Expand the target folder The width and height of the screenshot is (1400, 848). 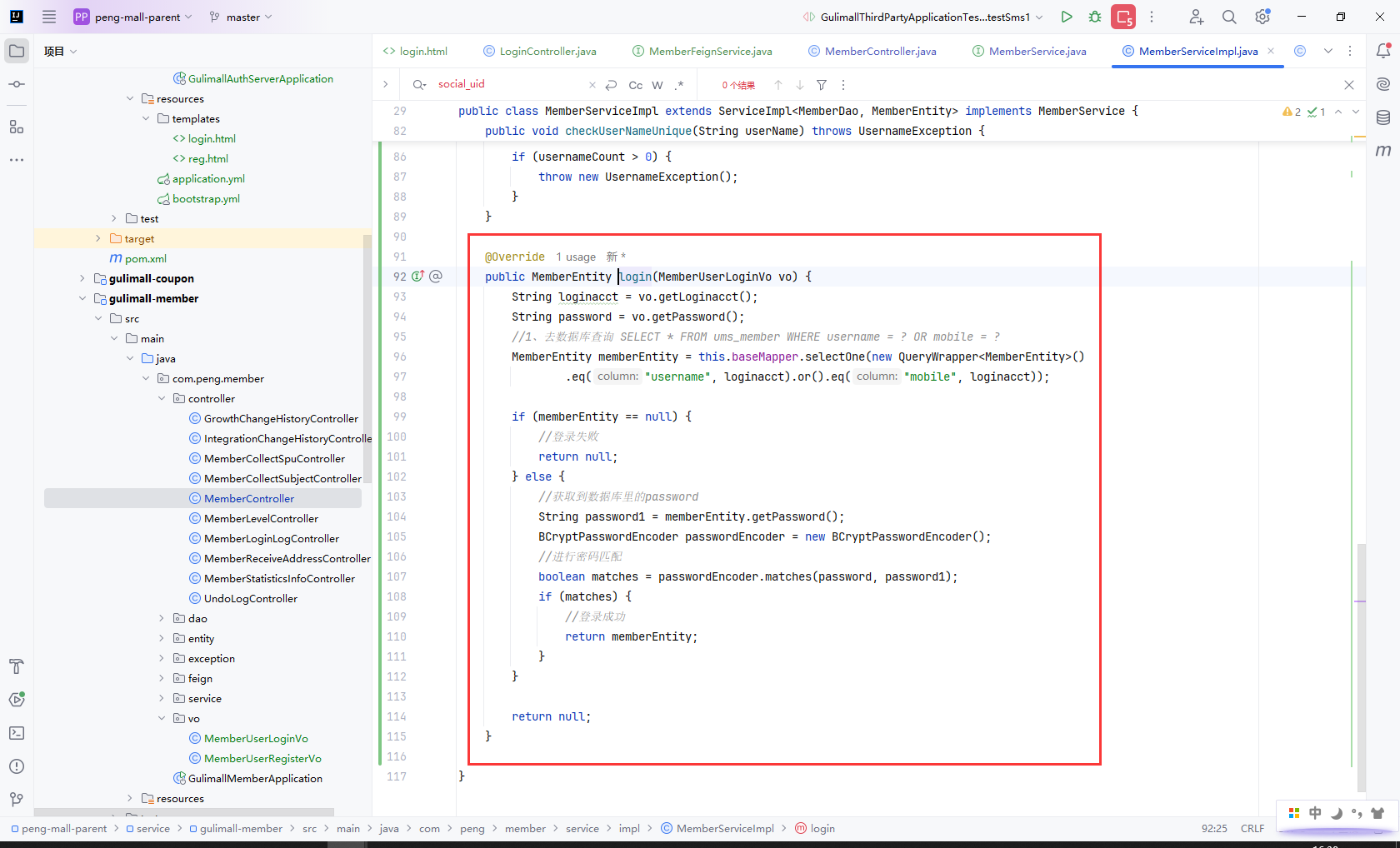pos(98,238)
